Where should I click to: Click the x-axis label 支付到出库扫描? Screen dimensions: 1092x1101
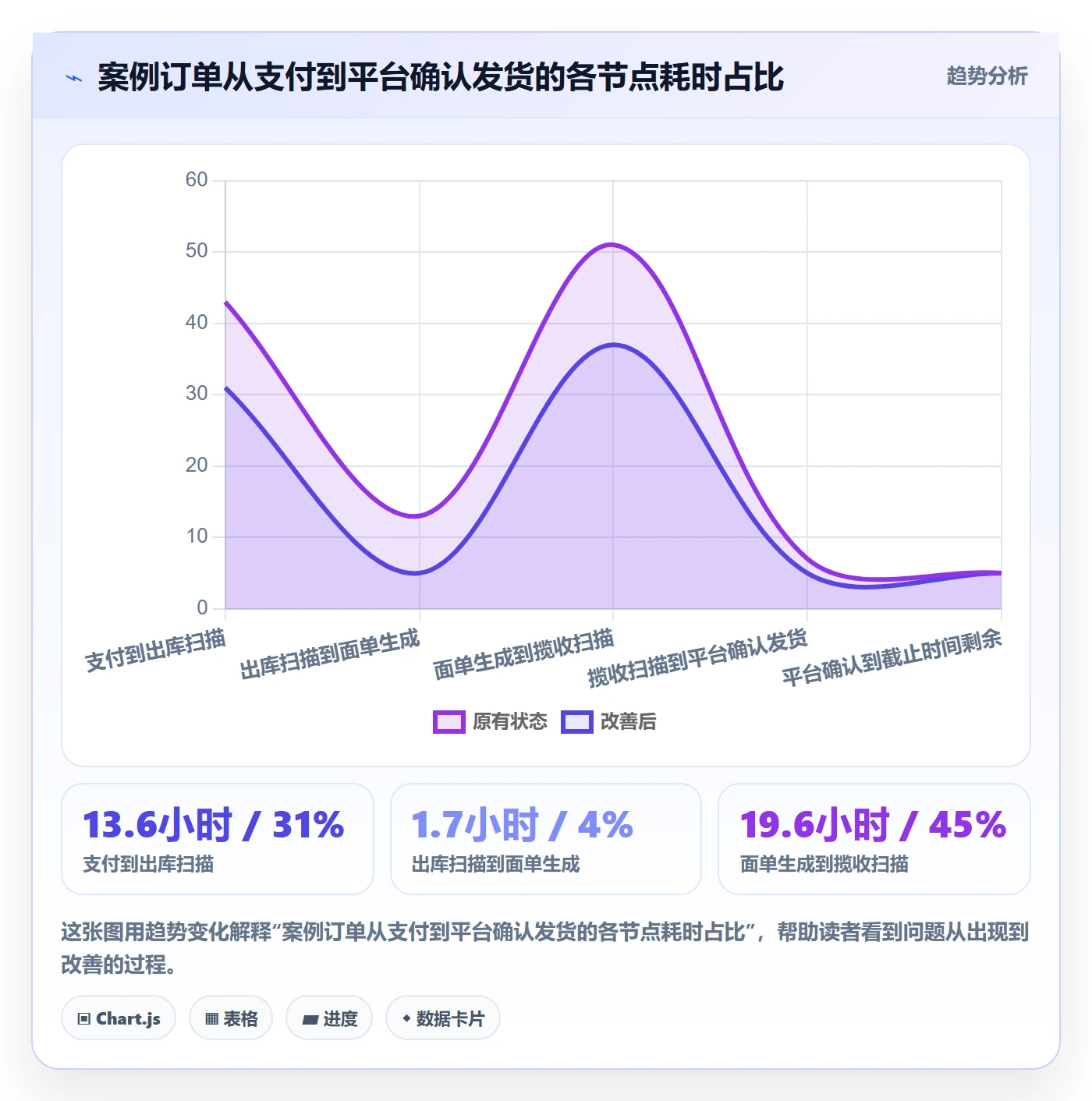(x=155, y=650)
